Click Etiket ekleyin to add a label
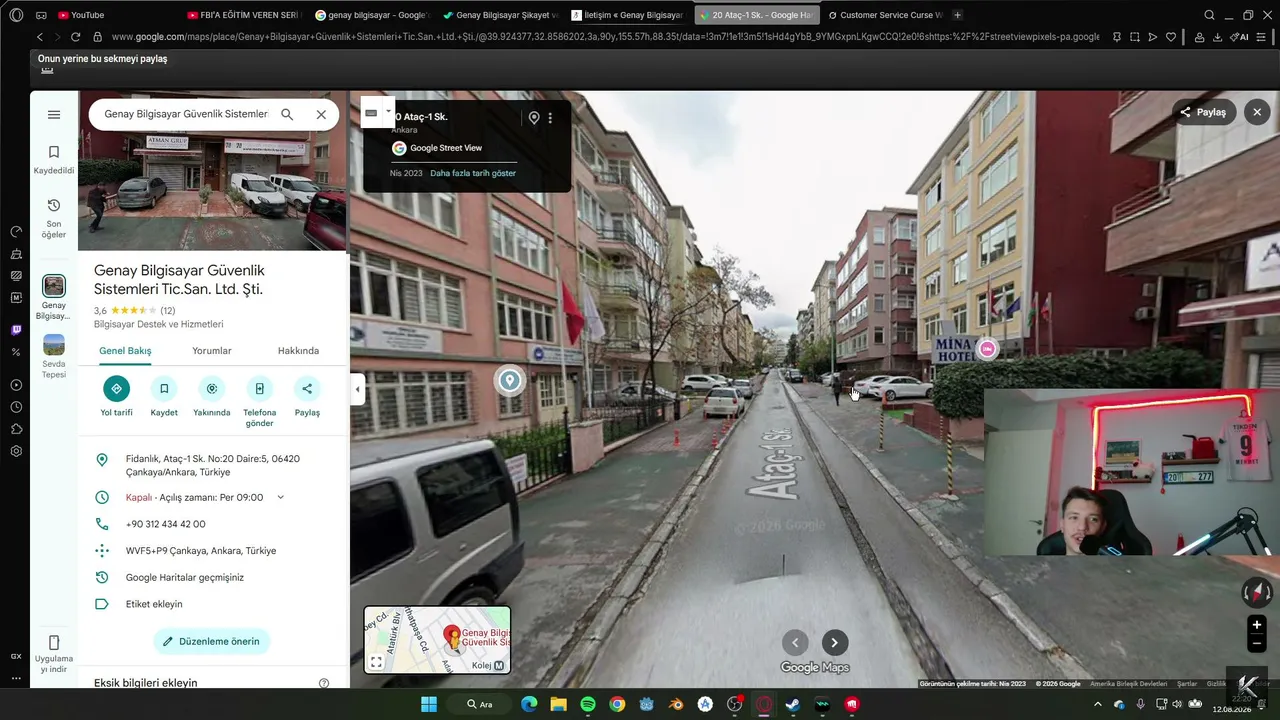This screenshot has height=720, width=1280. tap(154, 604)
